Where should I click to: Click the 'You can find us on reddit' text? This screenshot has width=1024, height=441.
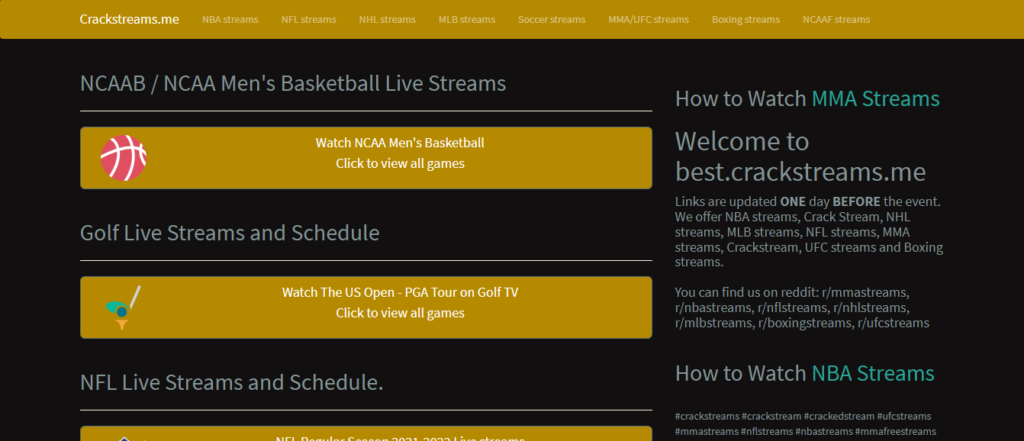coord(746,292)
